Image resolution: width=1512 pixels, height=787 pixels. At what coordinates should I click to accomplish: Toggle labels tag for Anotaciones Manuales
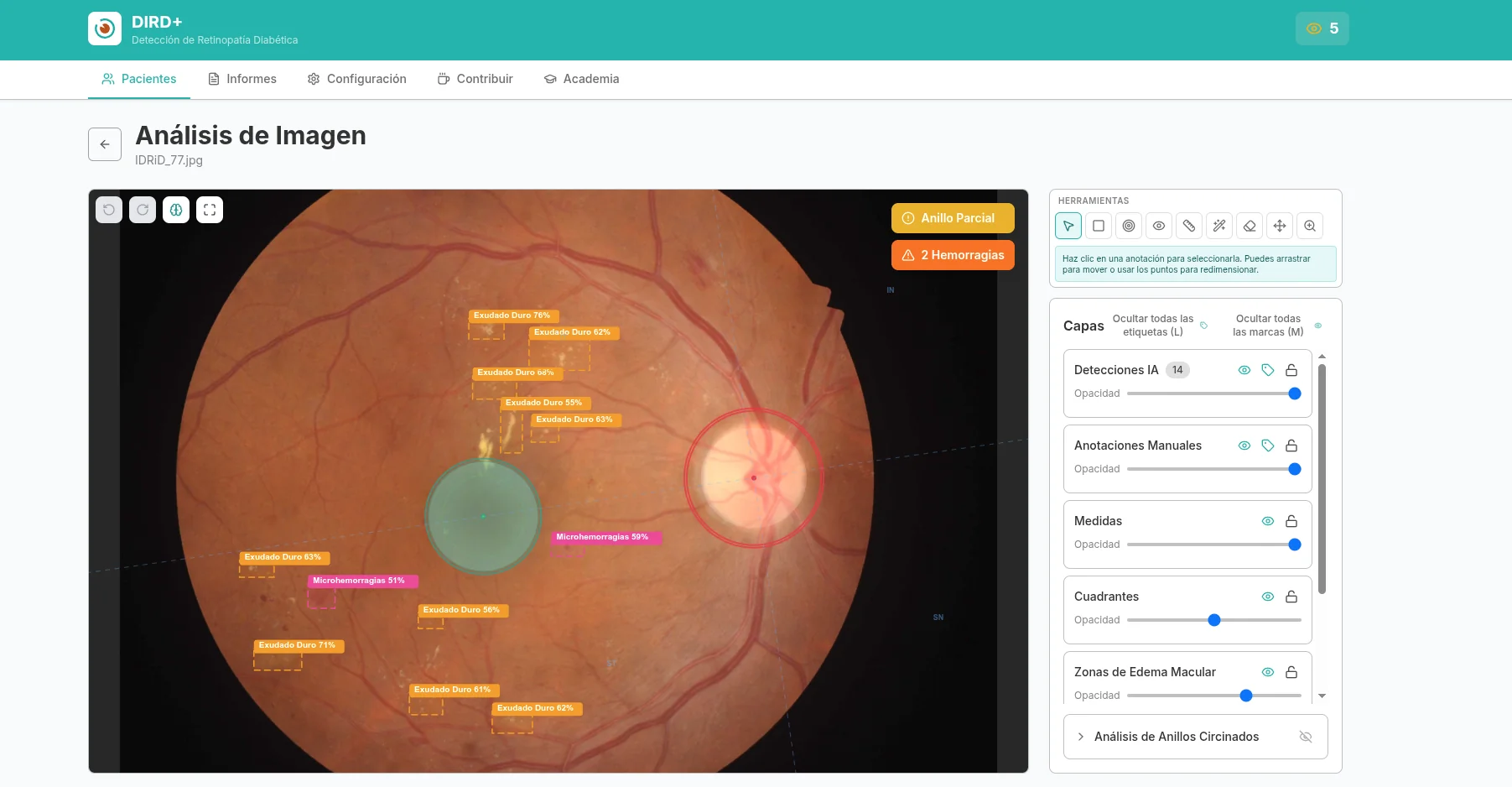1268,446
